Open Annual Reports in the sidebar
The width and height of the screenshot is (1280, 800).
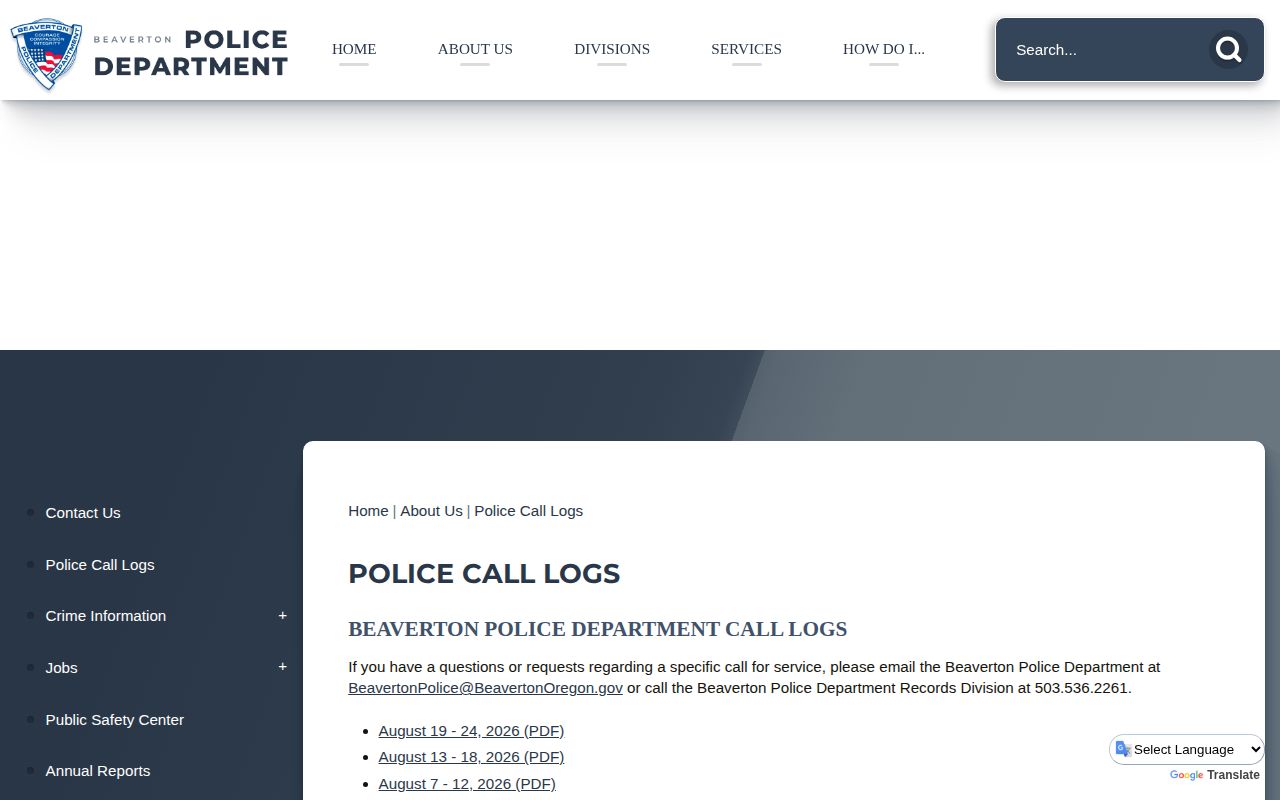tap(97, 771)
